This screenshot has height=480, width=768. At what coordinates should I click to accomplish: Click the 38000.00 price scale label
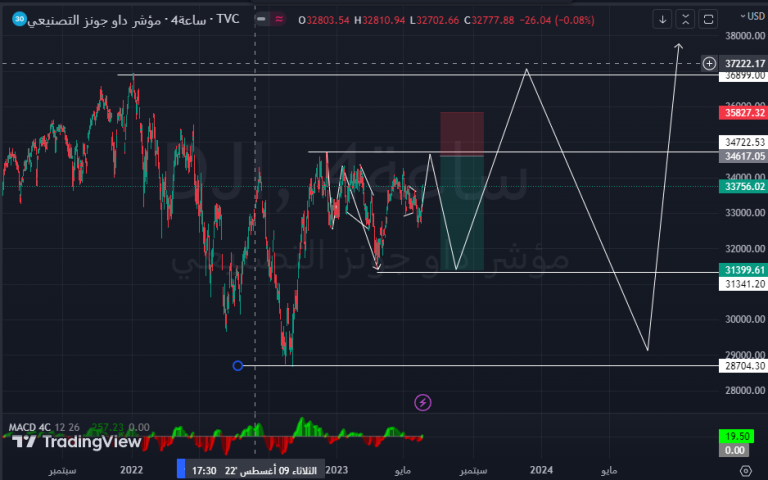(x=744, y=35)
